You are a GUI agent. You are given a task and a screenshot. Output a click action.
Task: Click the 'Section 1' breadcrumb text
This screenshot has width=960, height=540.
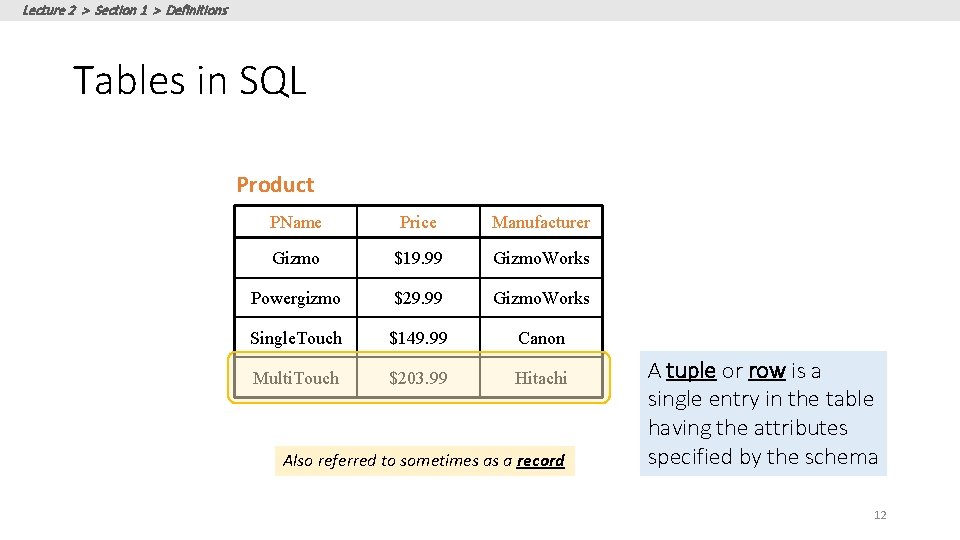point(121,10)
